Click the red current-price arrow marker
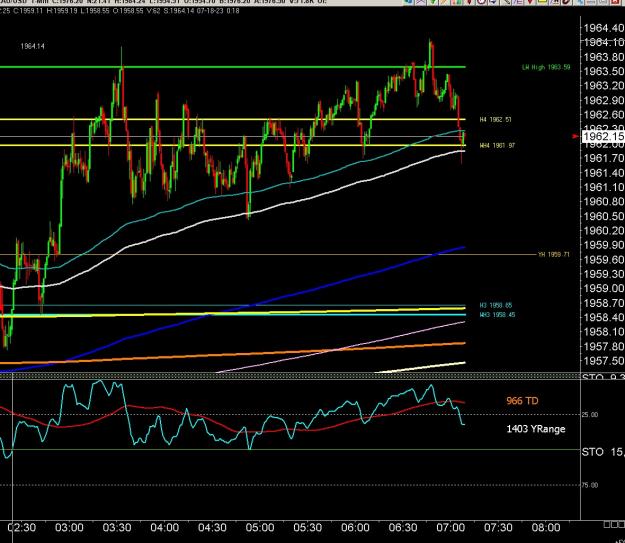This screenshot has height=543, width=625. click(575, 136)
